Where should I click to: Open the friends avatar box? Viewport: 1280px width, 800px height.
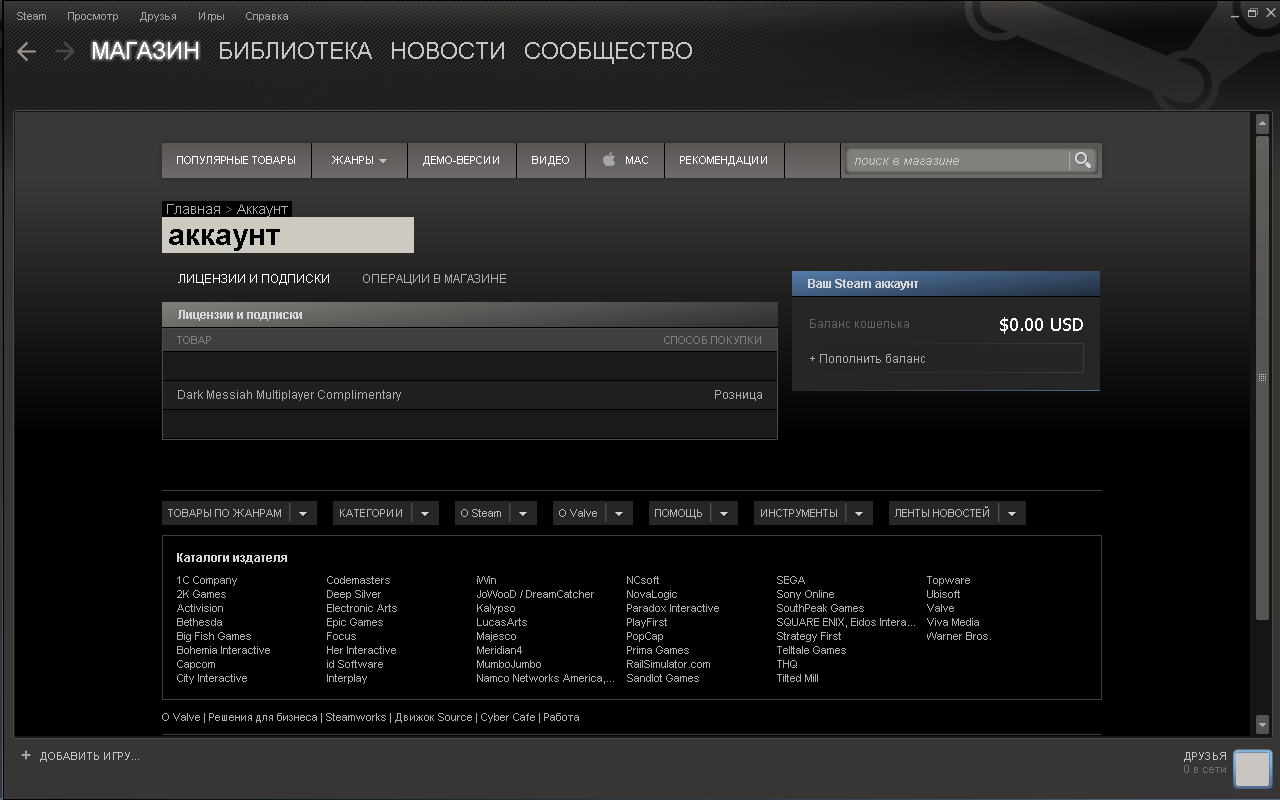(1252, 769)
